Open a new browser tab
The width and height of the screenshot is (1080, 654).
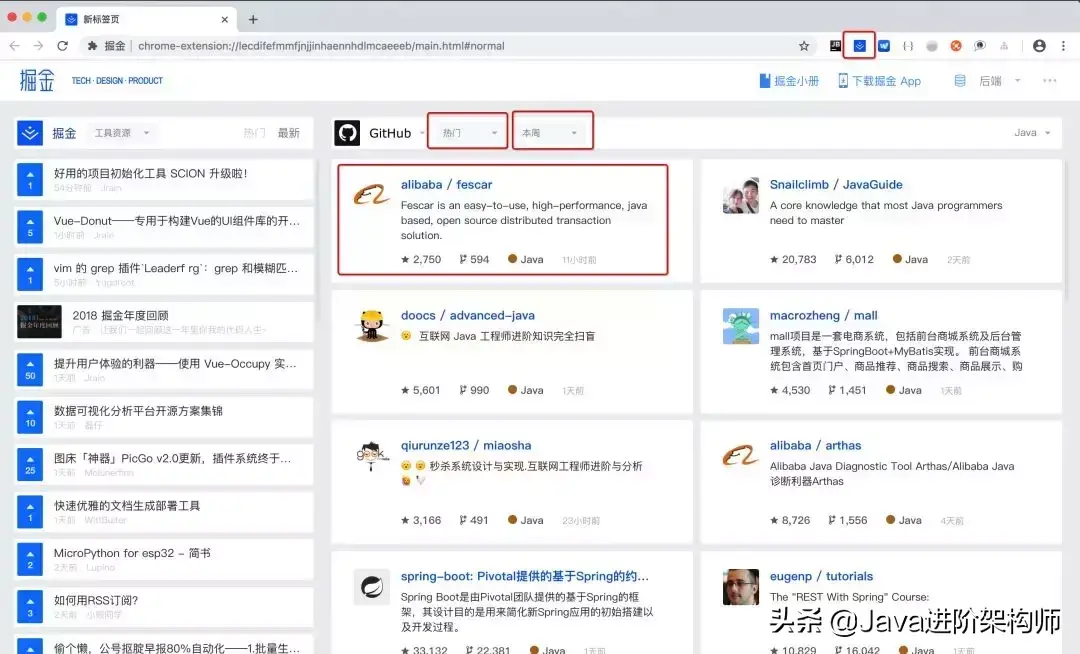[x=253, y=19]
